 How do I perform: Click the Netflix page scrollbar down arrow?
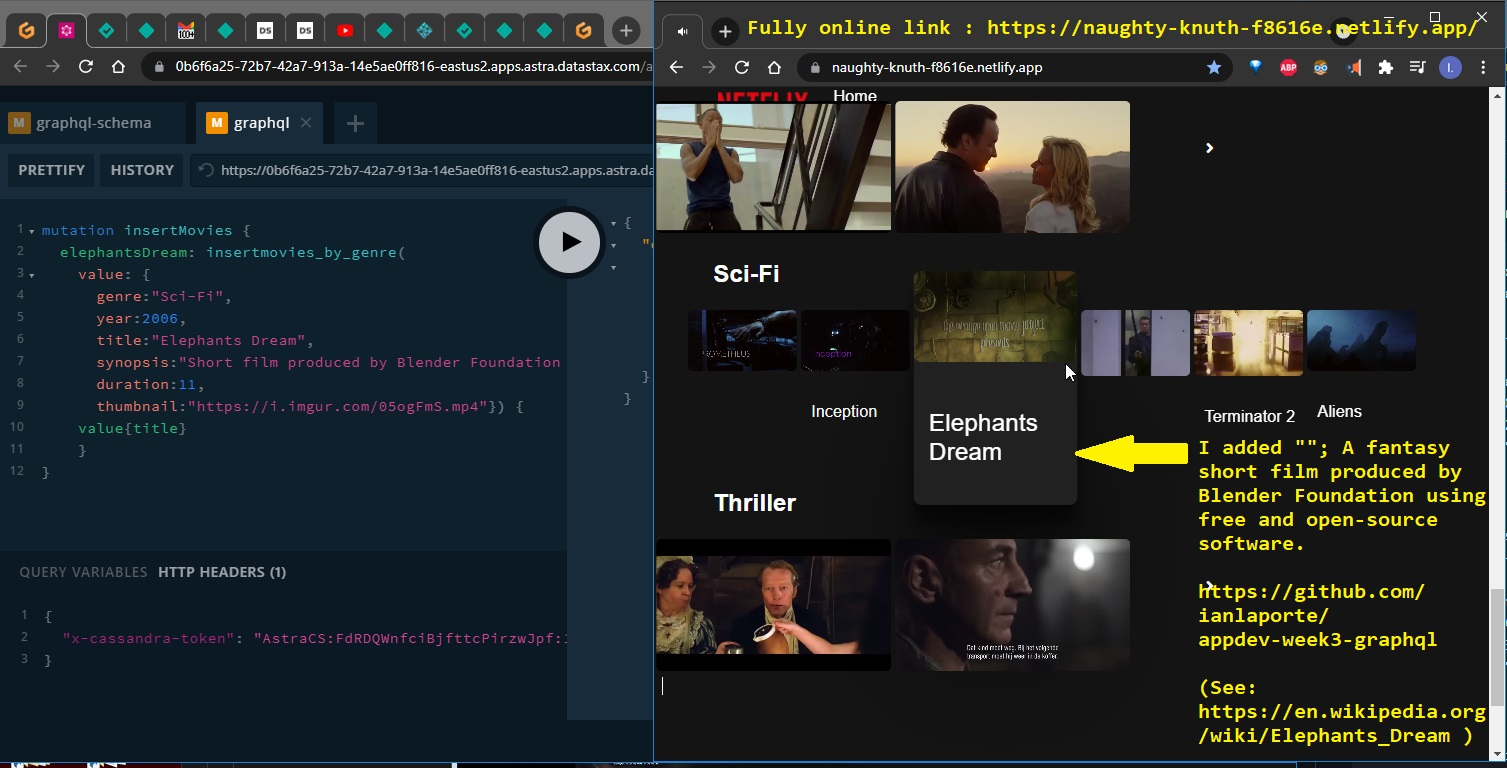1497,752
